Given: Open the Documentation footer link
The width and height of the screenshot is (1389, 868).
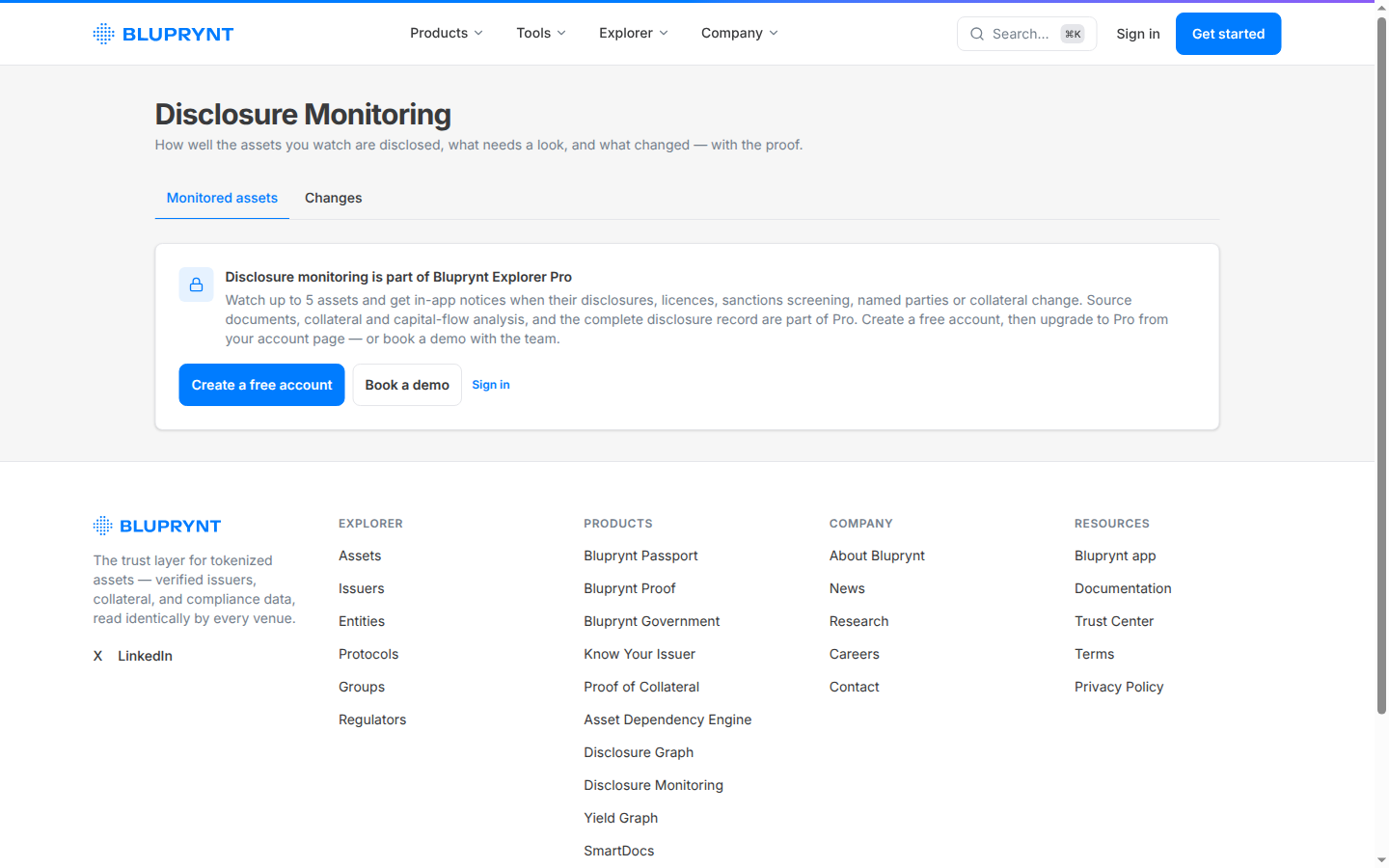Looking at the screenshot, I should (x=1123, y=588).
